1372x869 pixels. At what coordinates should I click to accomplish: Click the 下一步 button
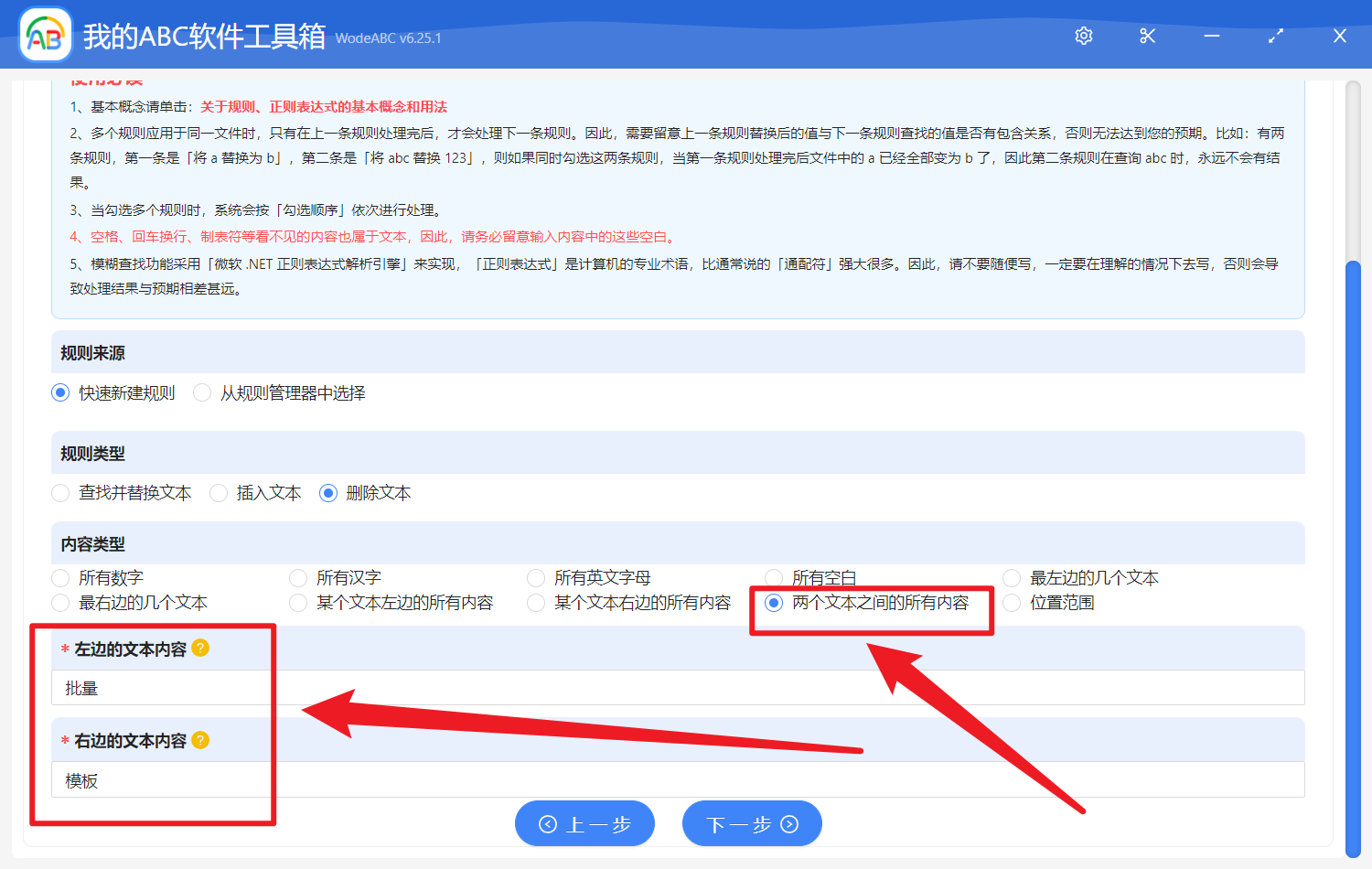[x=752, y=823]
